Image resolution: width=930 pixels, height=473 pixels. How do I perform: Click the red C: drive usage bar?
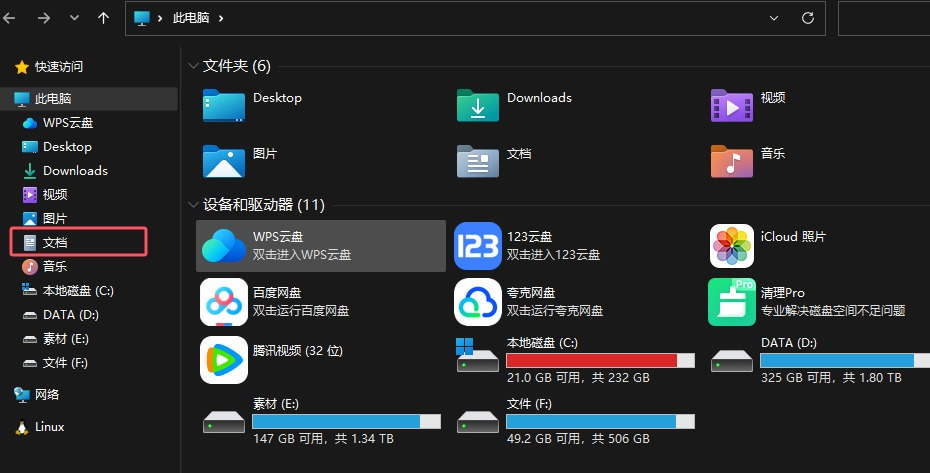(600, 360)
